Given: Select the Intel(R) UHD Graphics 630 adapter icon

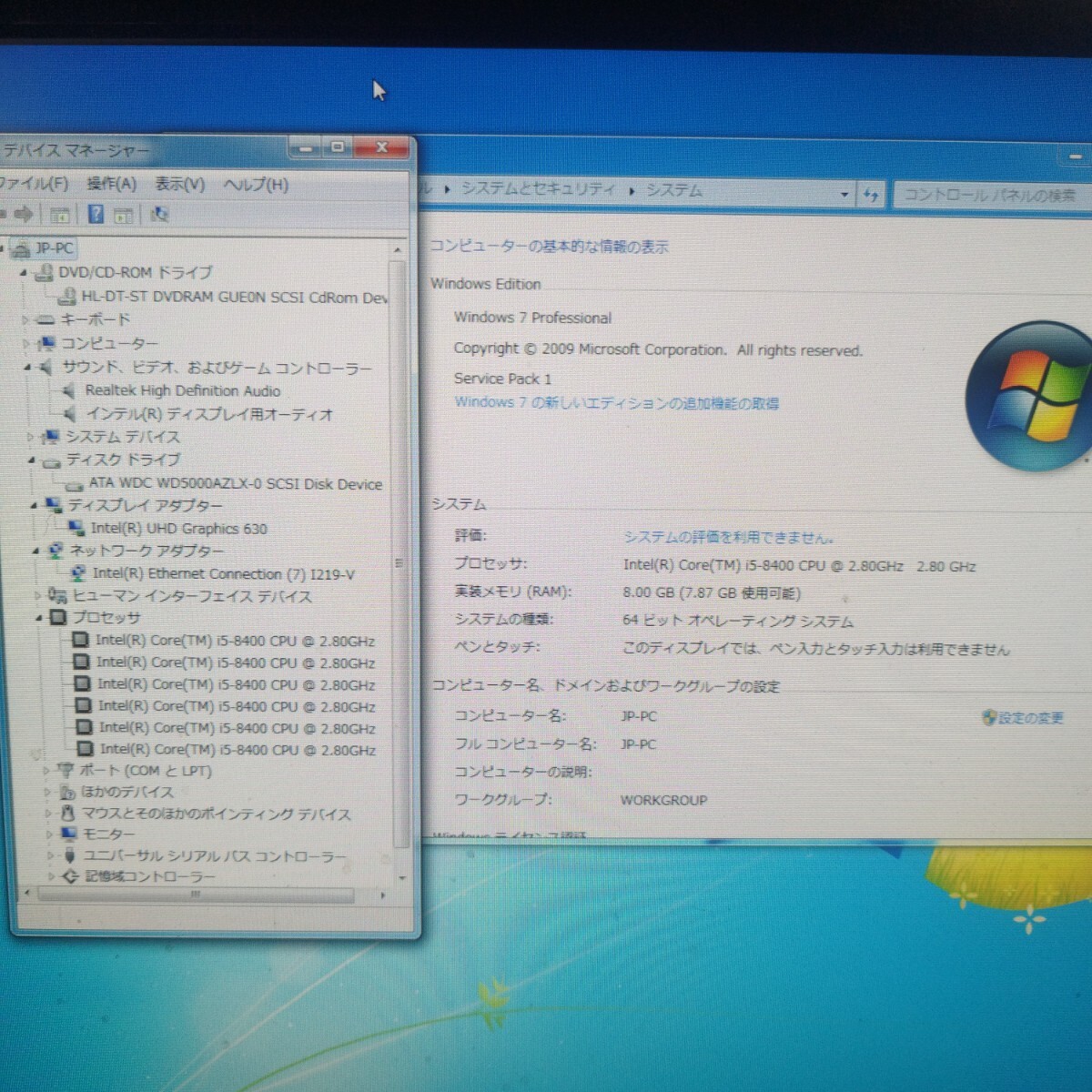Looking at the screenshot, I should tap(76, 529).
